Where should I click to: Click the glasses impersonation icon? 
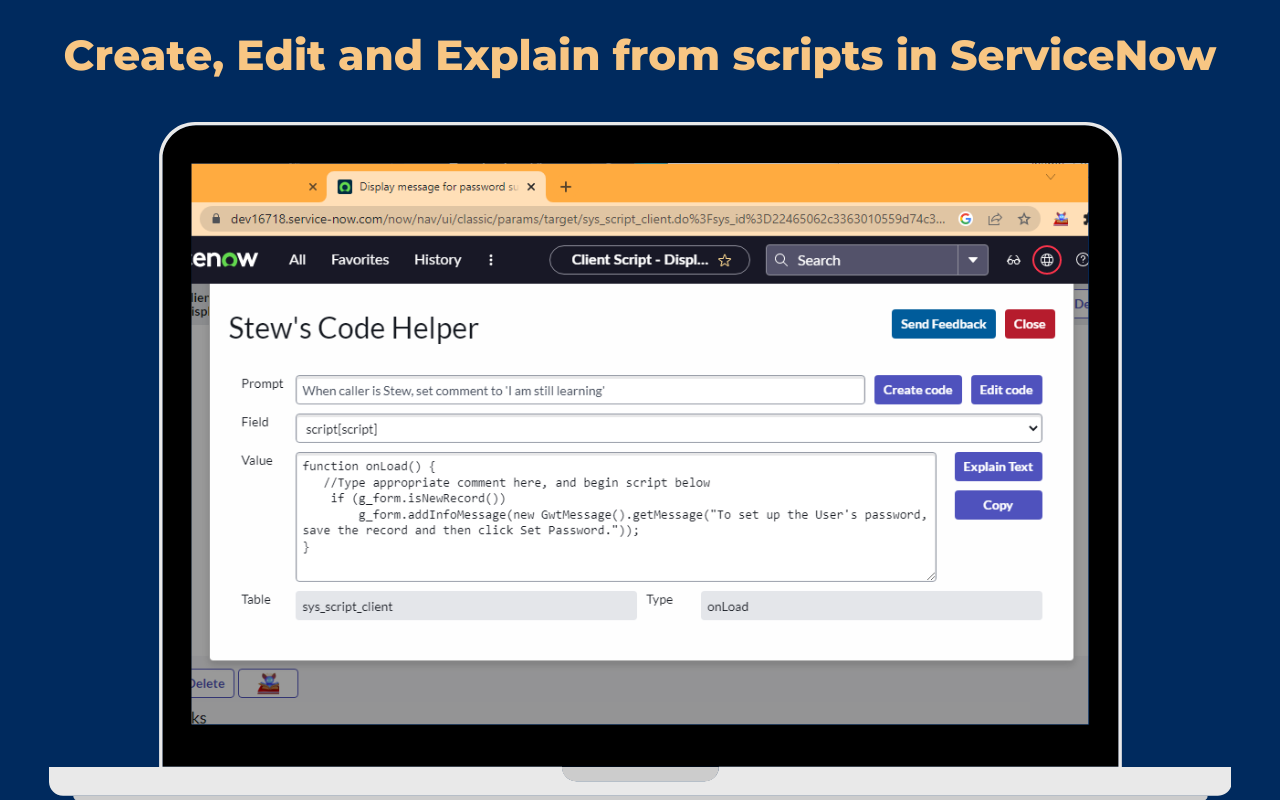[1013, 260]
